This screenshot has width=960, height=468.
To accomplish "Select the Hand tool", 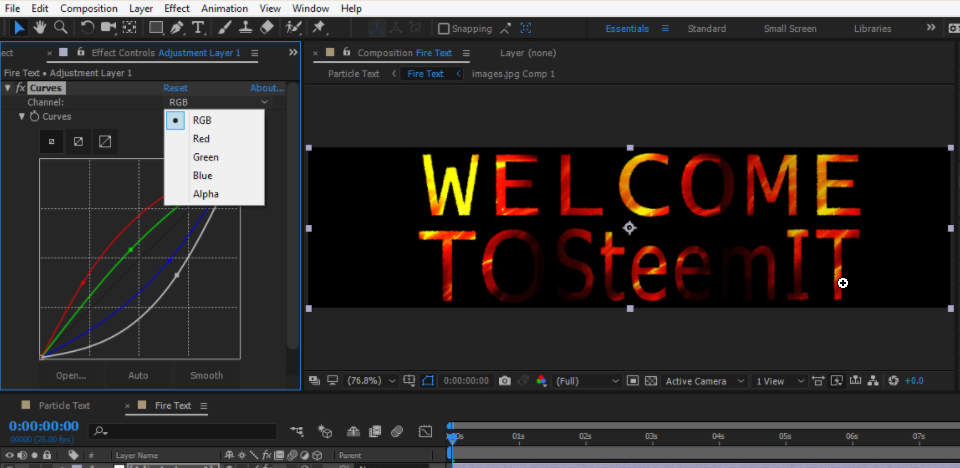I will point(40,28).
